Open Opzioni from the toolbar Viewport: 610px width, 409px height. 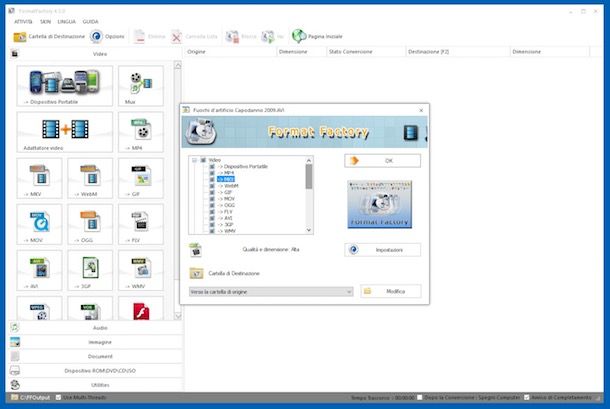107,37
